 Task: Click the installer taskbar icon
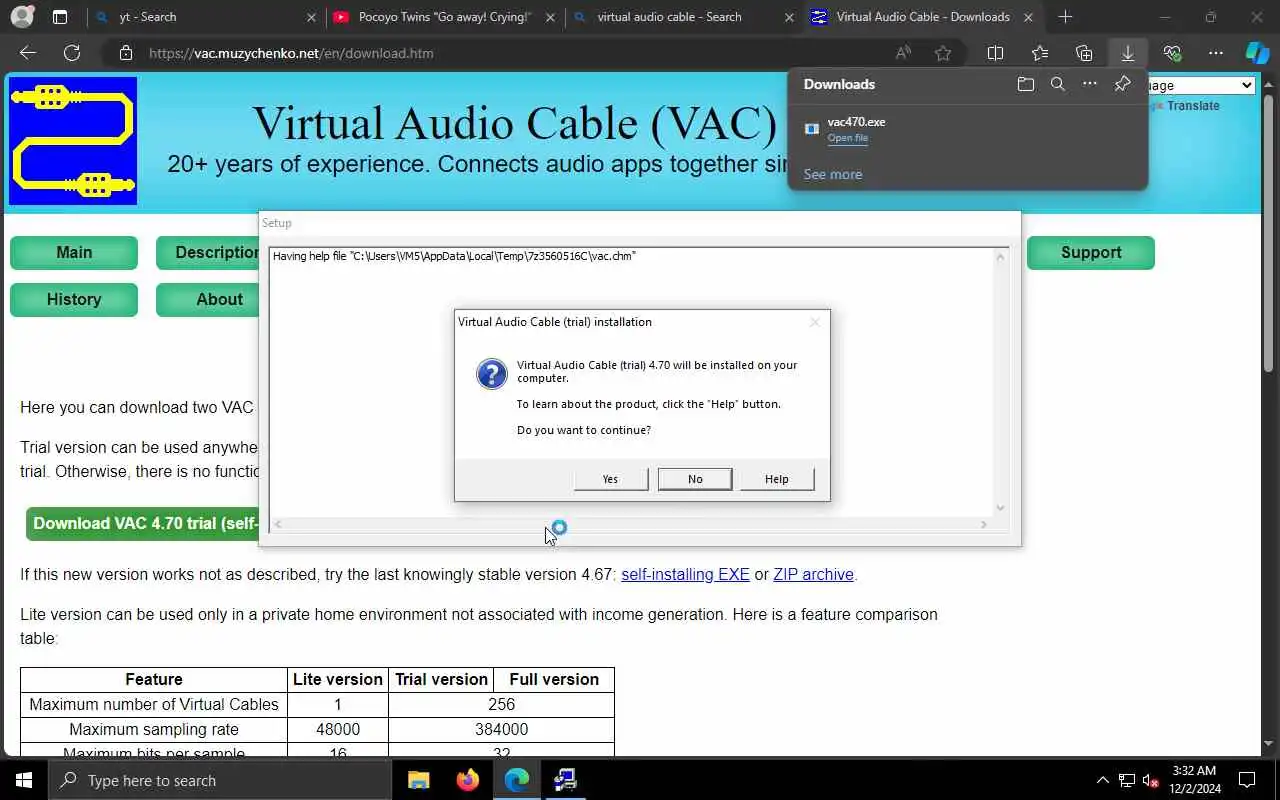[566, 780]
